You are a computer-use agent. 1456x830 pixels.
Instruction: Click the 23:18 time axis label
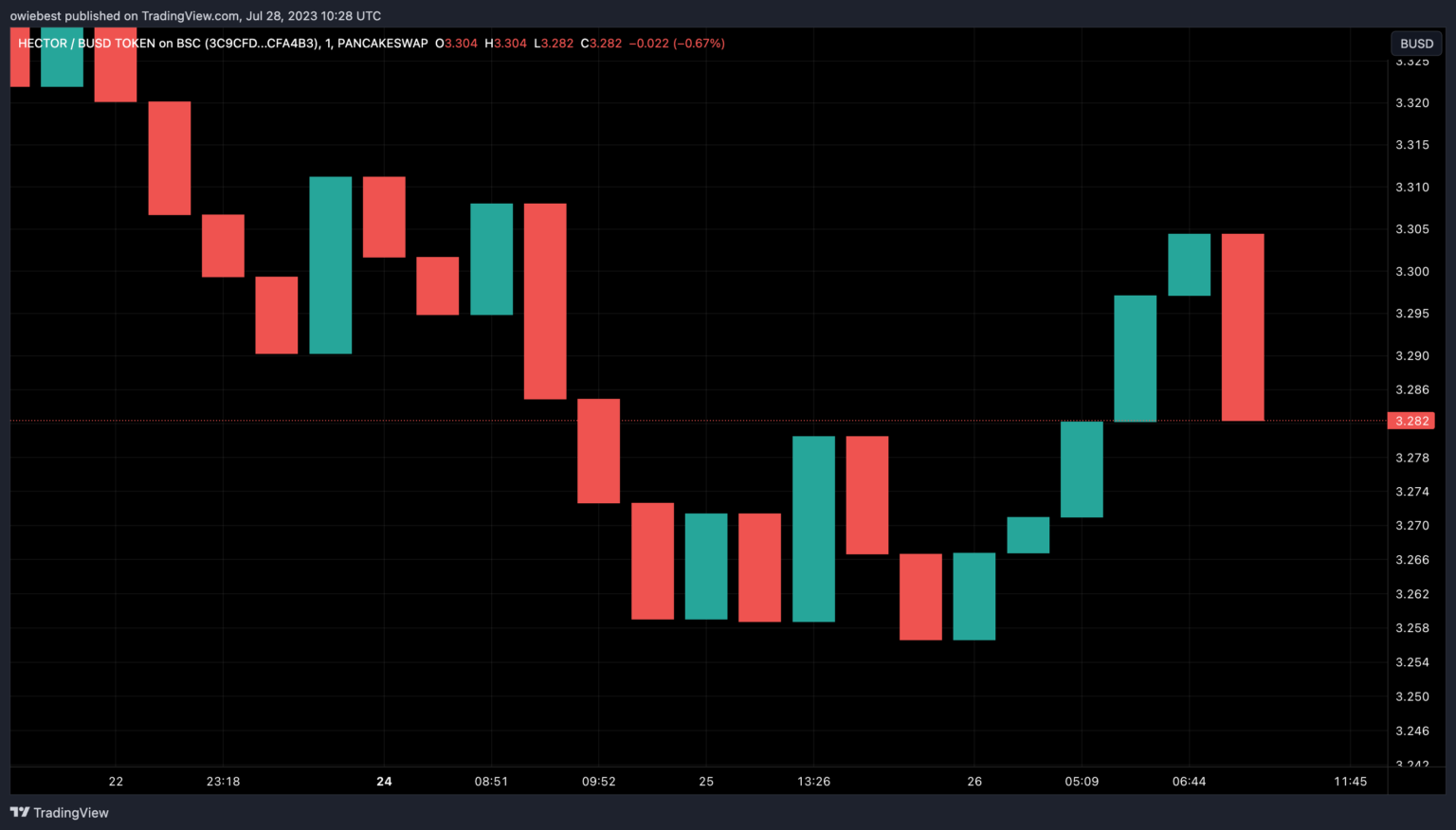tap(223, 782)
